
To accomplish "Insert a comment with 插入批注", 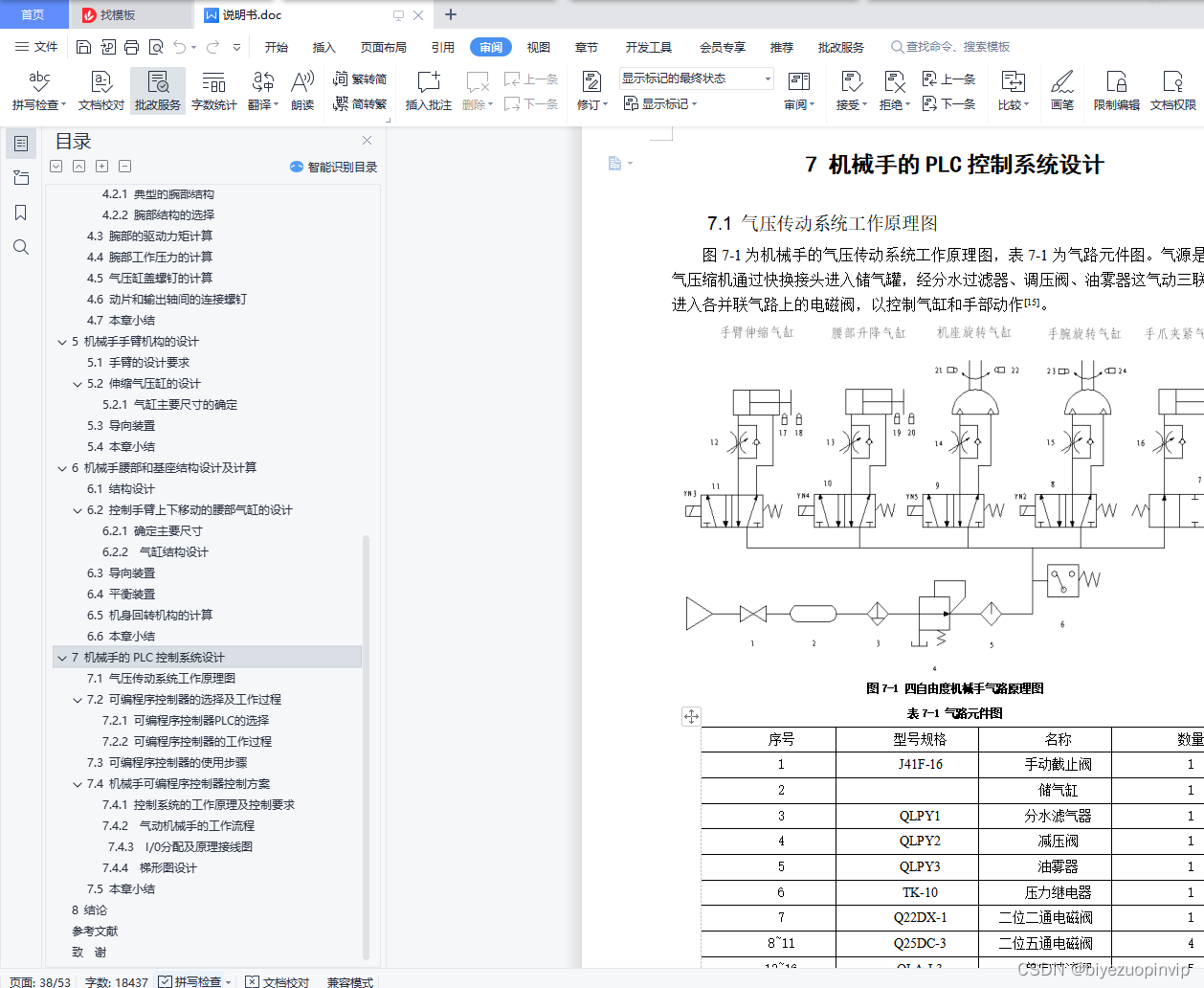I will click(x=428, y=91).
